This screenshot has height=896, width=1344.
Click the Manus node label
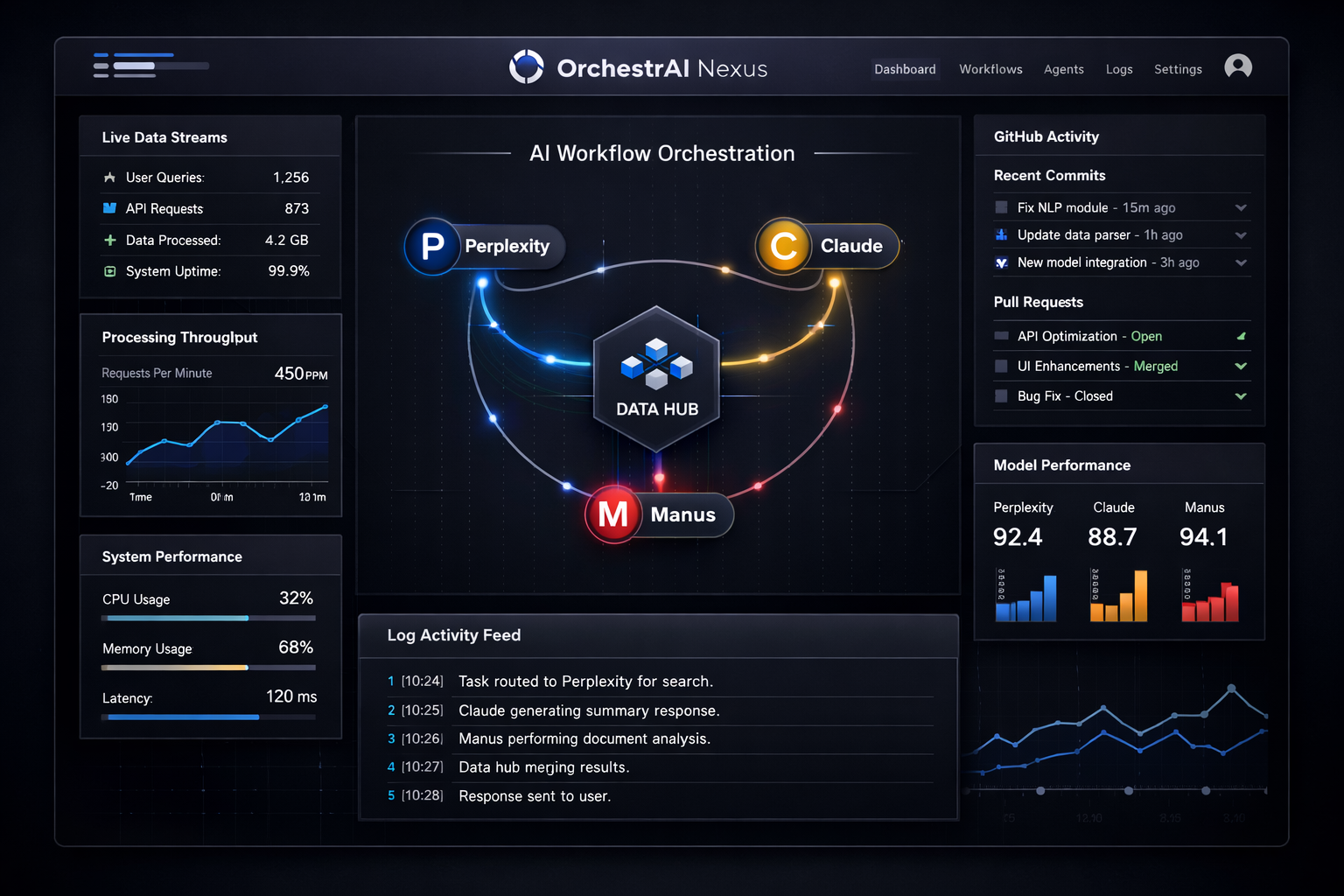[x=683, y=515]
